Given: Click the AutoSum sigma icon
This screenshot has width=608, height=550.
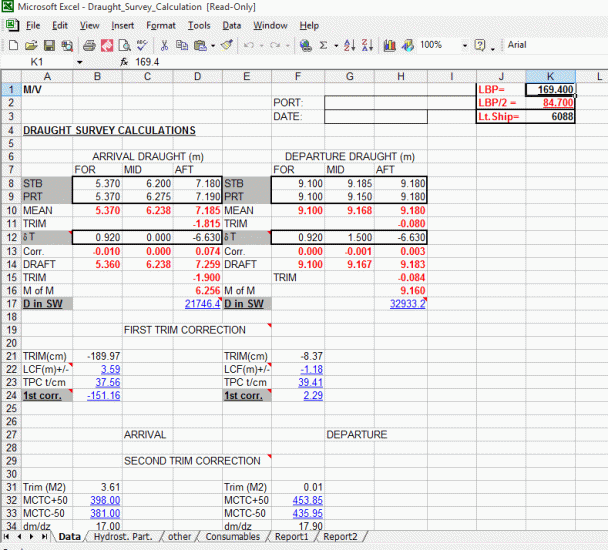Looking at the screenshot, I should click(322, 45).
